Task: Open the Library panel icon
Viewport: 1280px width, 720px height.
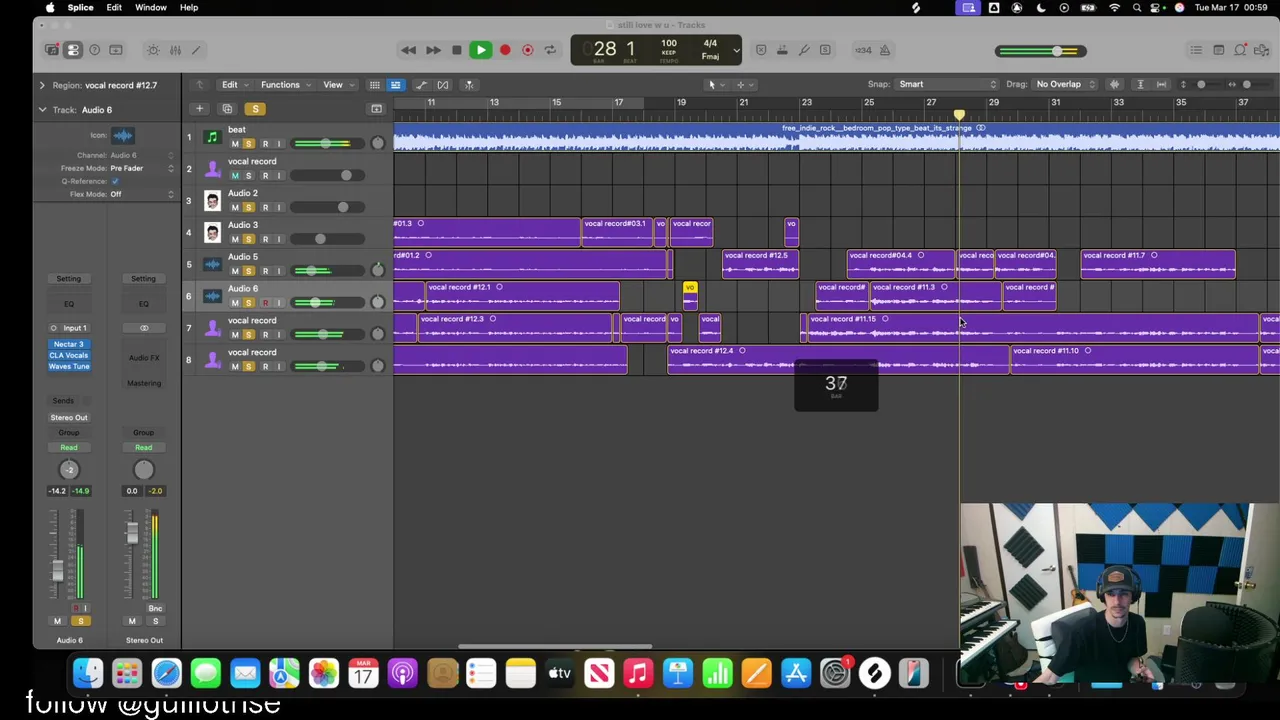Action: pyautogui.click(x=51, y=50)
